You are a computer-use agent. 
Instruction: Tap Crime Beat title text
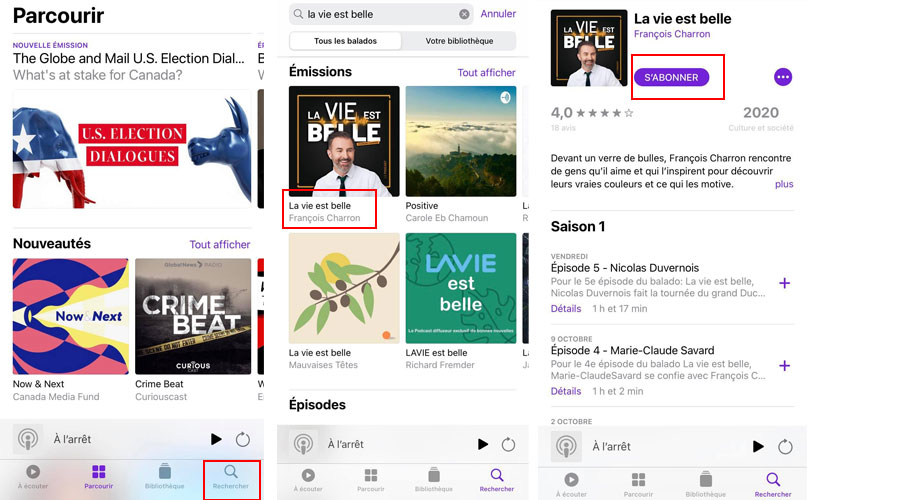[159, 384]
